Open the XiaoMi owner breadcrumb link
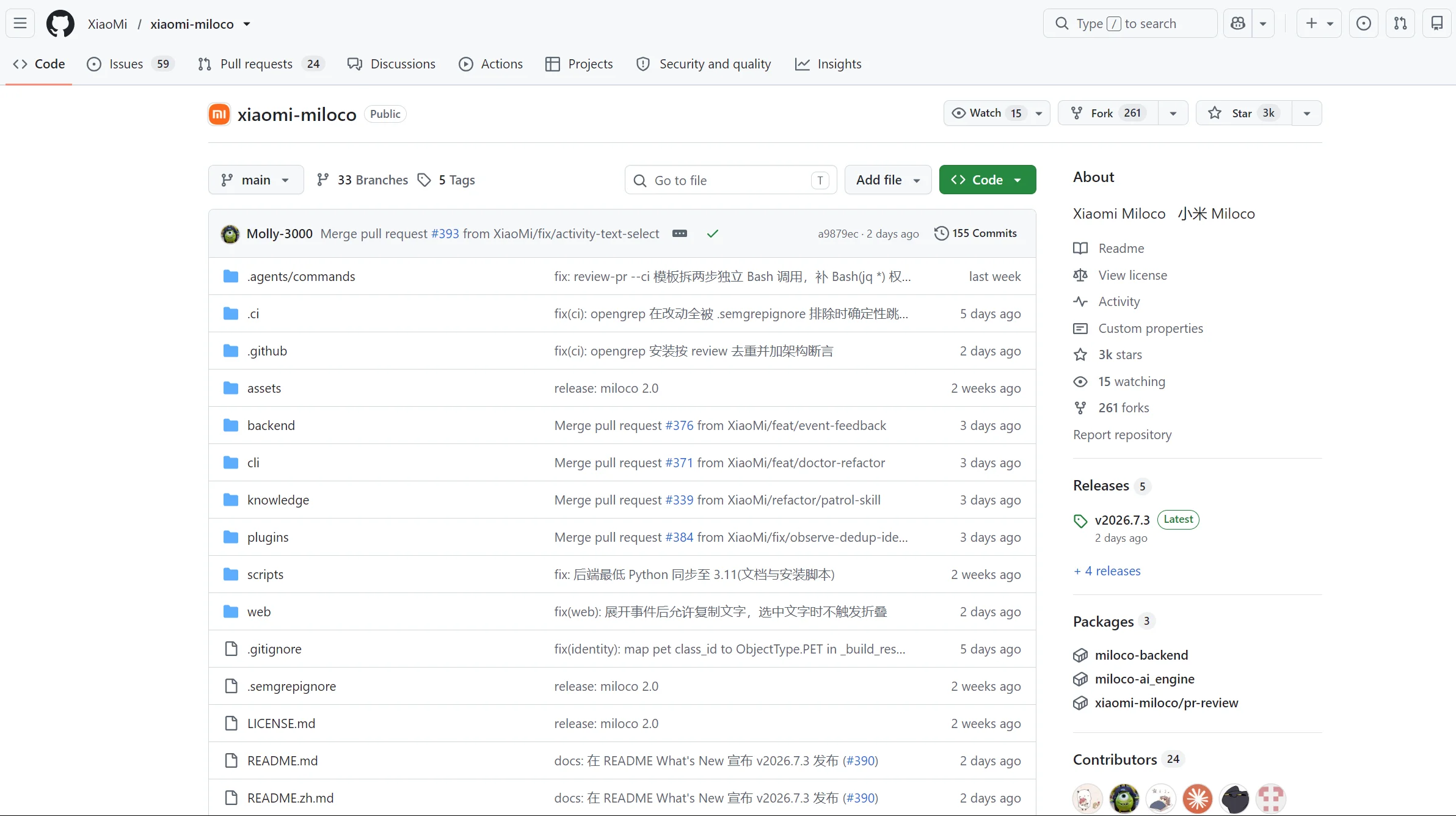This screenshot has width=1456, height=816. [x=107, y=24]
